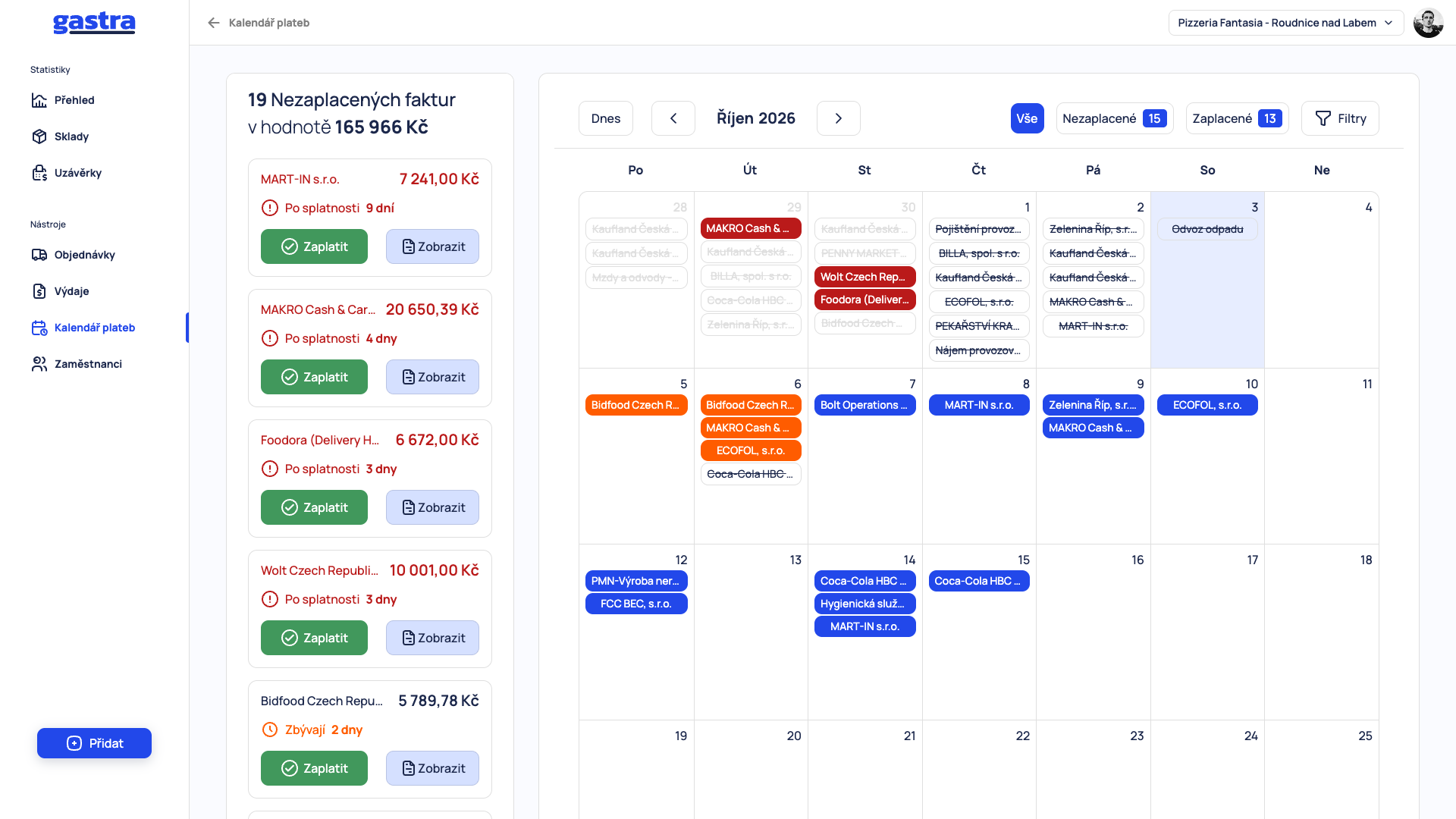1456x819 pixels.
Task: Open red MAKRO Cash event on 29th
Action: [x=751, y=228]
